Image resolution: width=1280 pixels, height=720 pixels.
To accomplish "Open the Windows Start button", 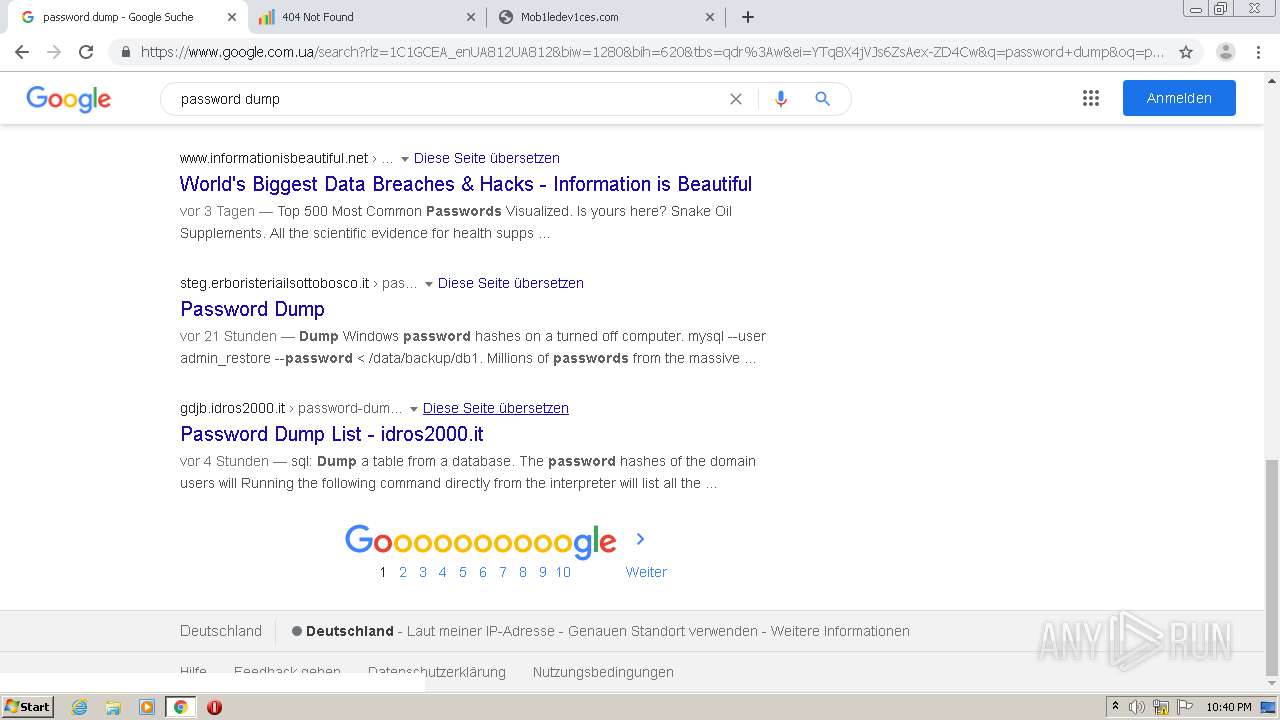I will [x=27, y=707].
